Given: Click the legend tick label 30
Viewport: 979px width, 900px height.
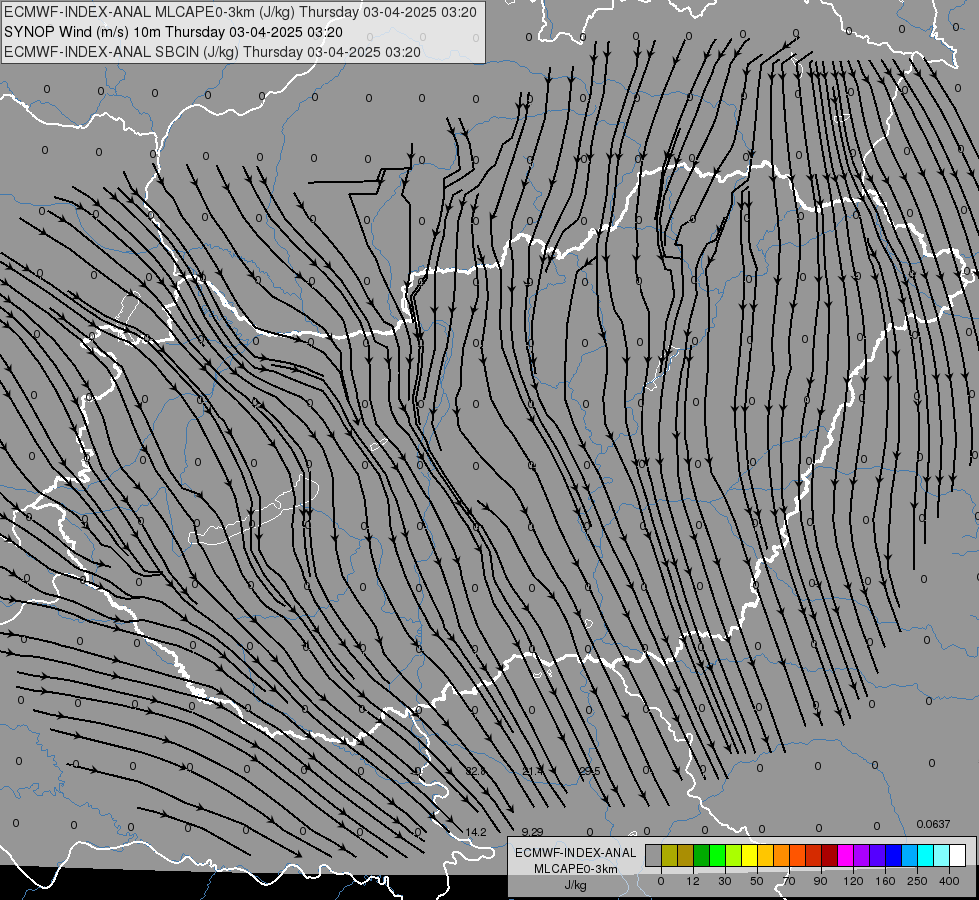Looking at the screenshot, I should click(724, 881).
